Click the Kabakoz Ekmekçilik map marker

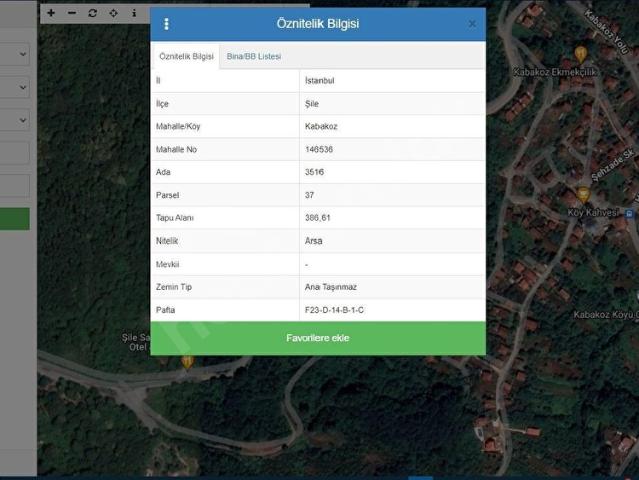coord(580,54)
